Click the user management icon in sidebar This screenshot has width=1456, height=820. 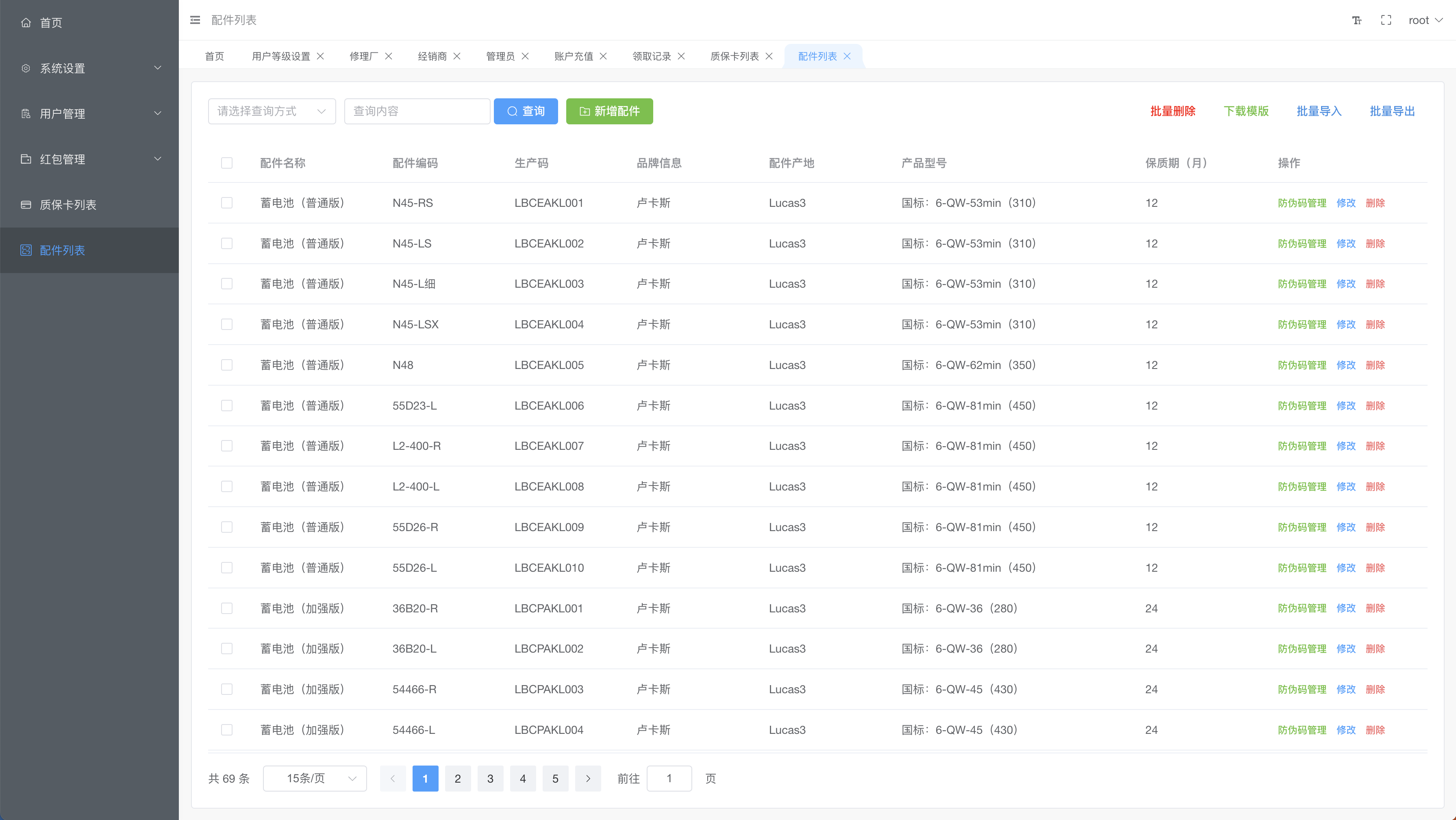(x=26, y=114)
